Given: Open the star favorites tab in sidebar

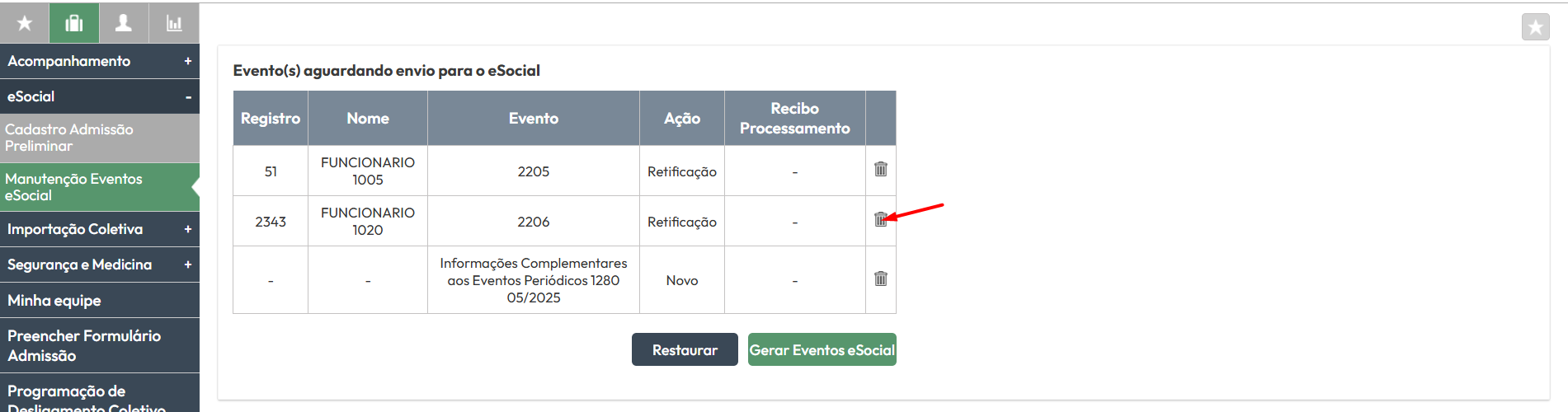Looking at the screenshot, I should [25, 23].
